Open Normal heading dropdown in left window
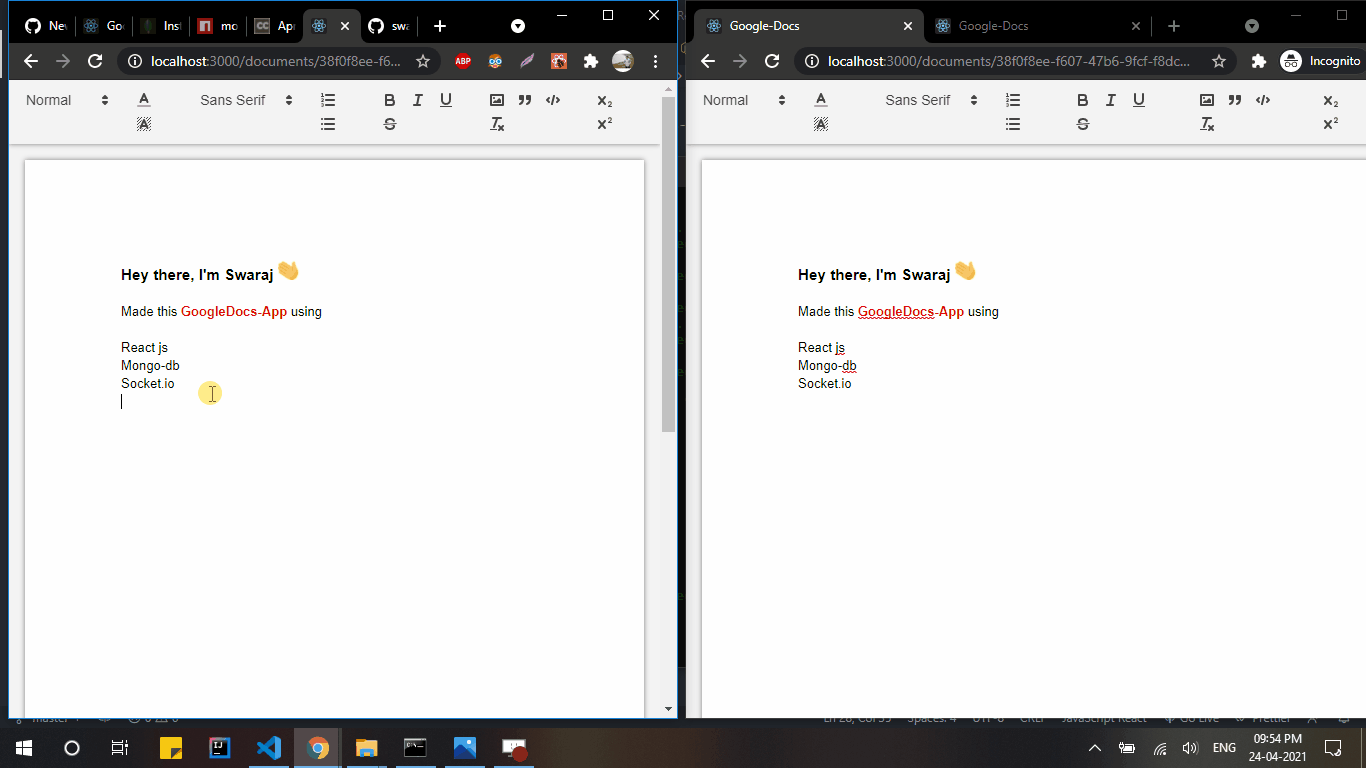1366x768 pixels. click(x=67, y=100)
